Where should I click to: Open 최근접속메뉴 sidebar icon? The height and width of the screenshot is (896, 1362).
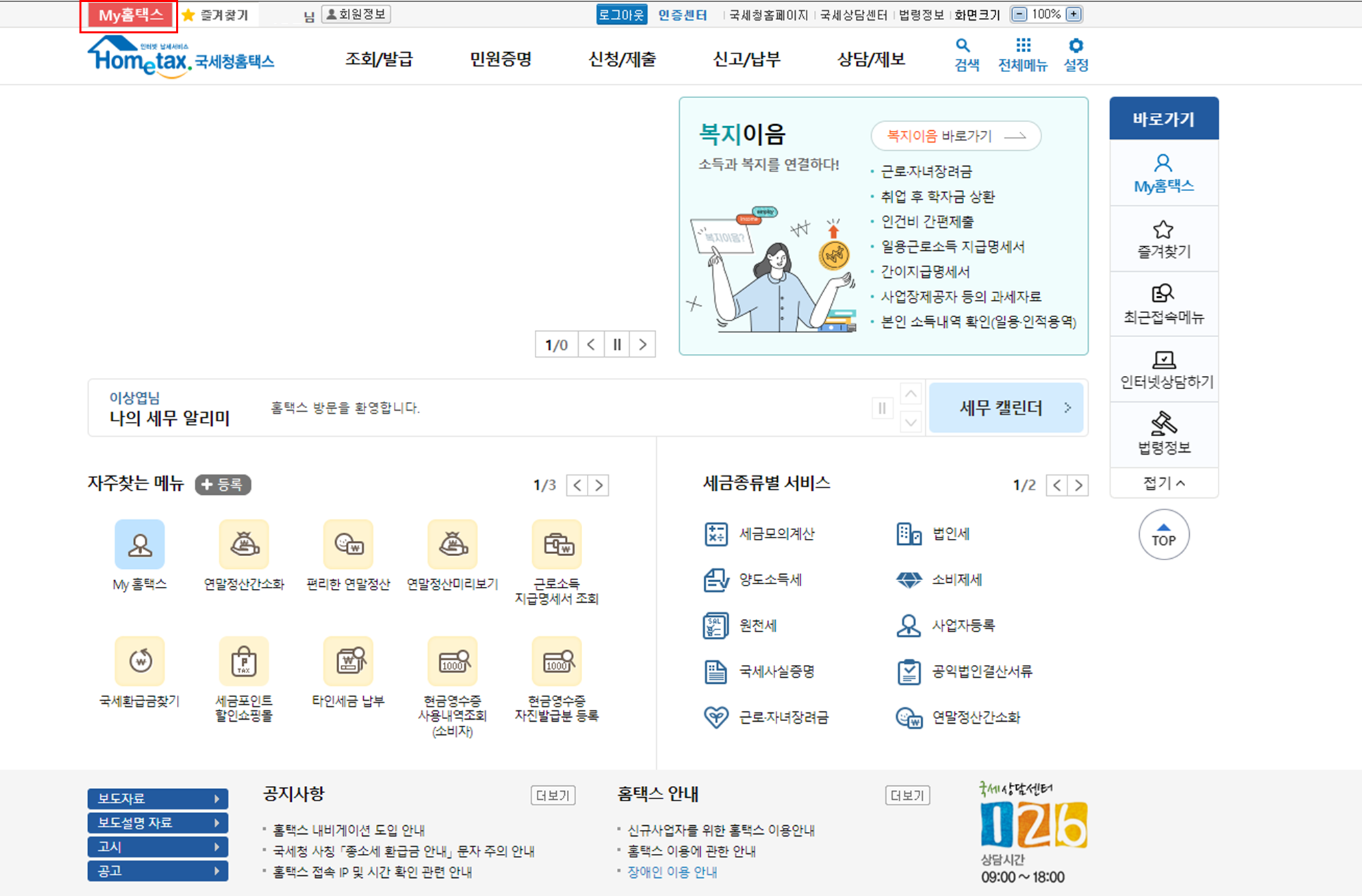click(x=1164, y=304)
